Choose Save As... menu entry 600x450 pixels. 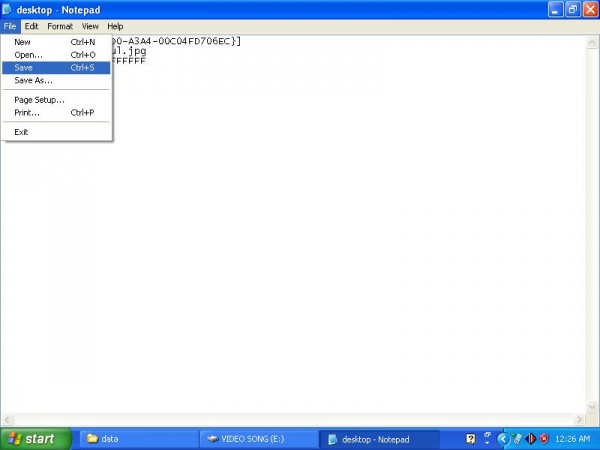[56, 80]
